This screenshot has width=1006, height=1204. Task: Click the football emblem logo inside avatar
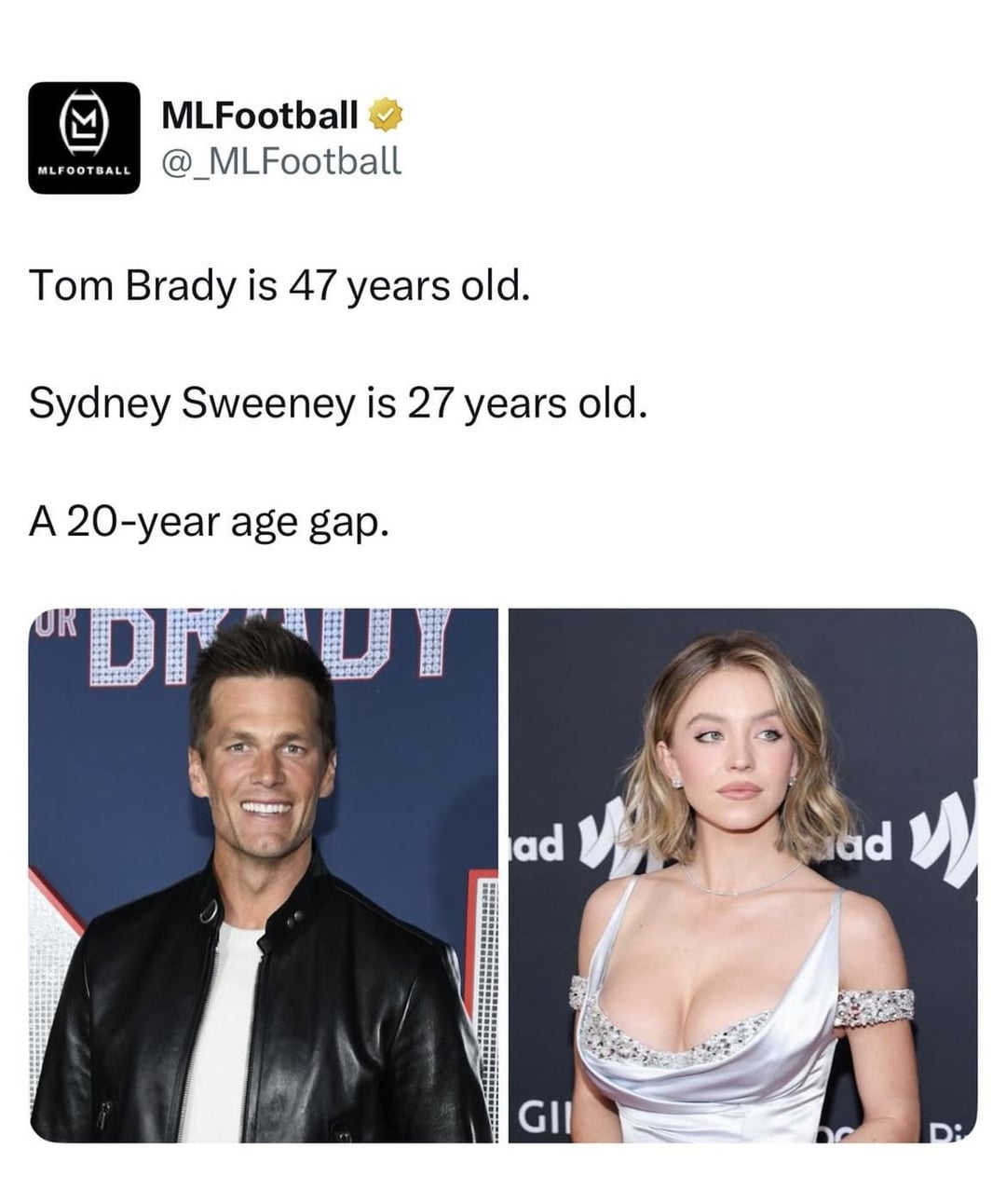click(x=84, y=127)
